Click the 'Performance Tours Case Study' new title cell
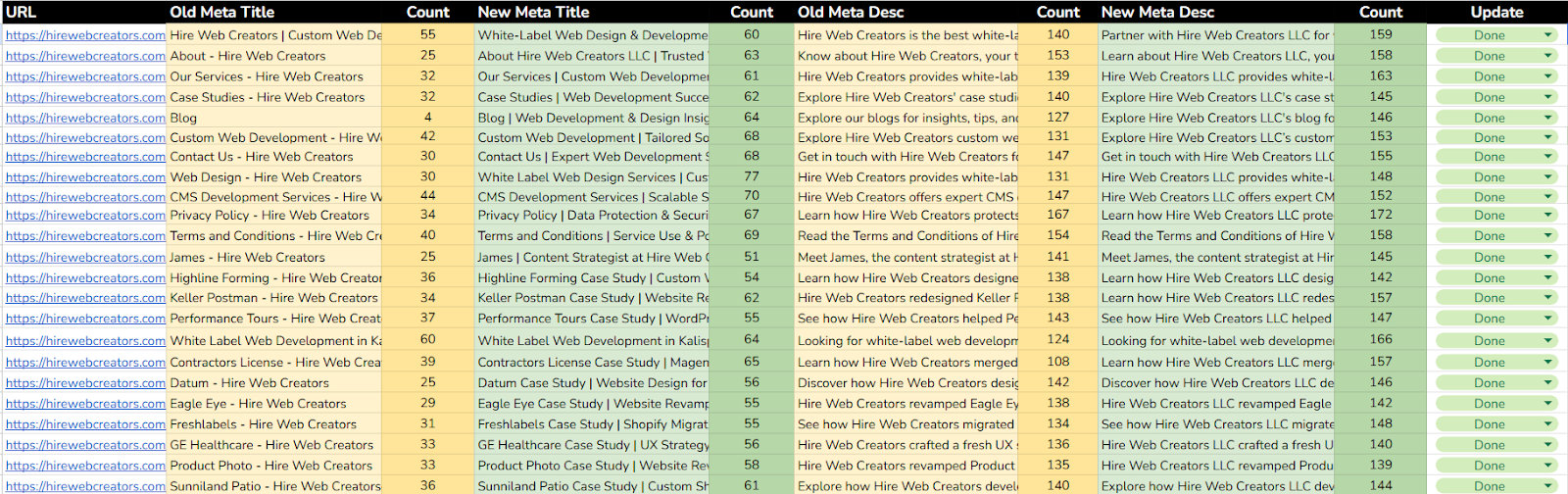This screenshot has height=494, width=1568. click(x=591, y=319)
